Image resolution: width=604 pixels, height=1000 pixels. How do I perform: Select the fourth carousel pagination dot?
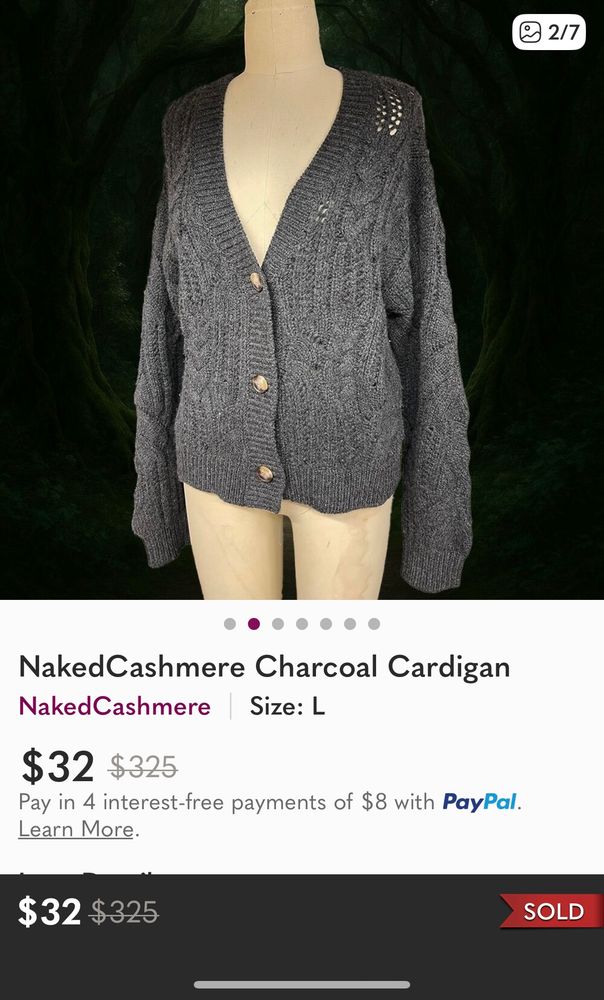(302, 624)
